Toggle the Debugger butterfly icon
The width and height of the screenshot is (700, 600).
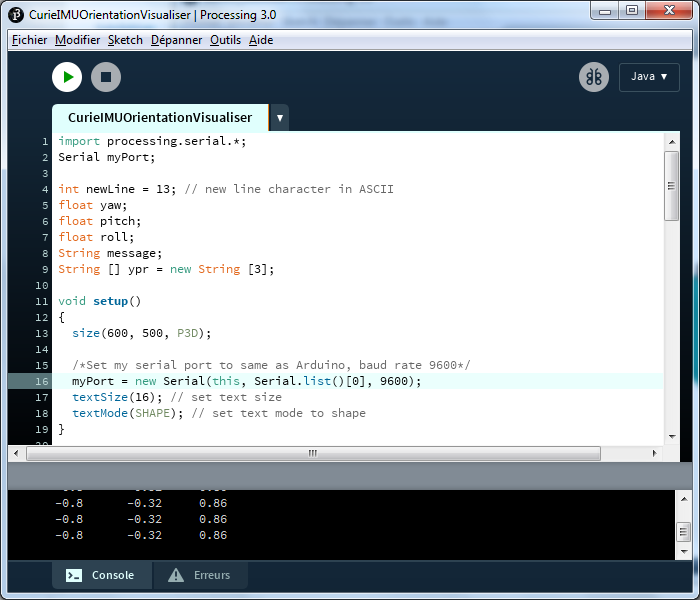tap(594, 77)
